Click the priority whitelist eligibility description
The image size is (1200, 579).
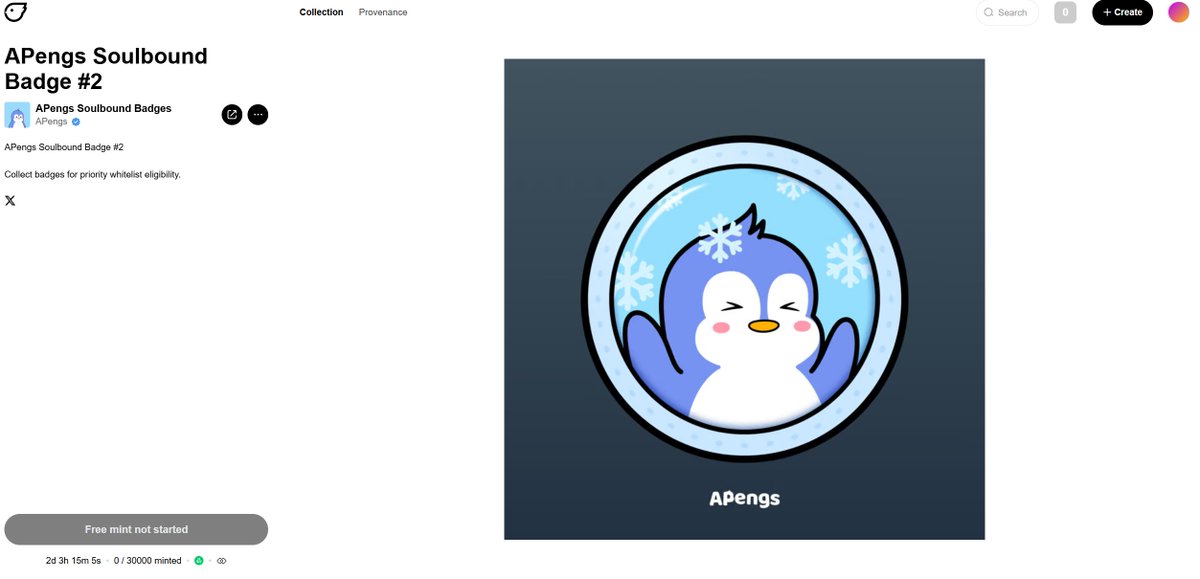pyautogui.click(x=92, y=175)
